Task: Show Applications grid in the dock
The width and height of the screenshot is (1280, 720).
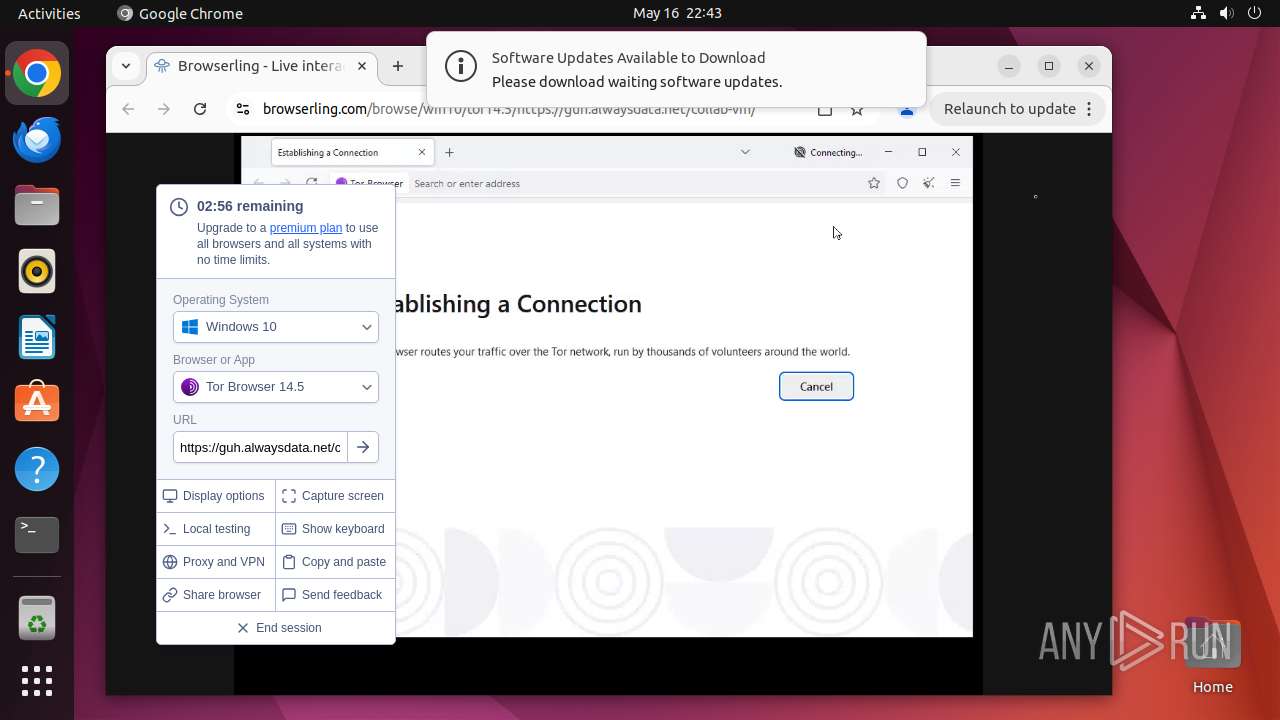Action: click(x=37, y=681)
